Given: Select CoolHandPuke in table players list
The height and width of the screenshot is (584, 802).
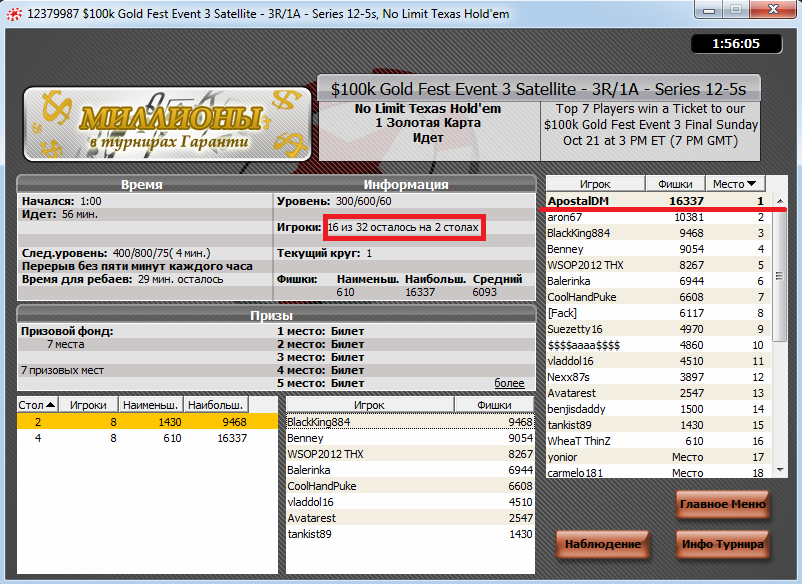Looking at the screenshot, I should click(410, 486).
